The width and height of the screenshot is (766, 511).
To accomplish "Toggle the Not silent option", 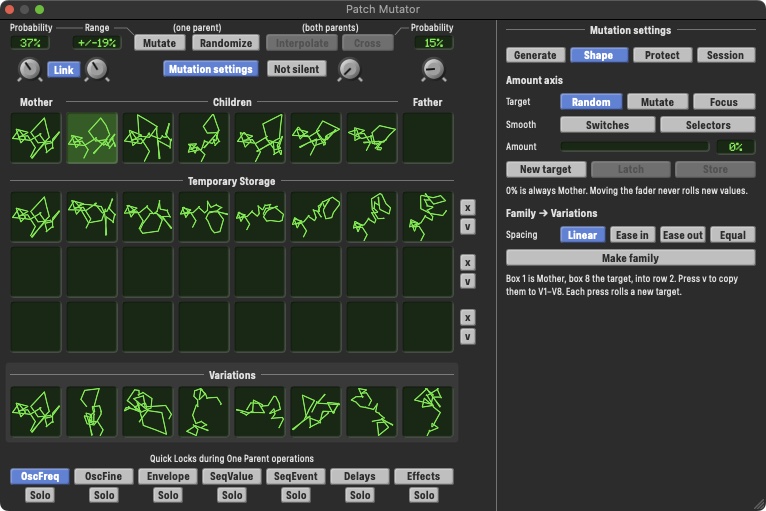I will [297, 69].
